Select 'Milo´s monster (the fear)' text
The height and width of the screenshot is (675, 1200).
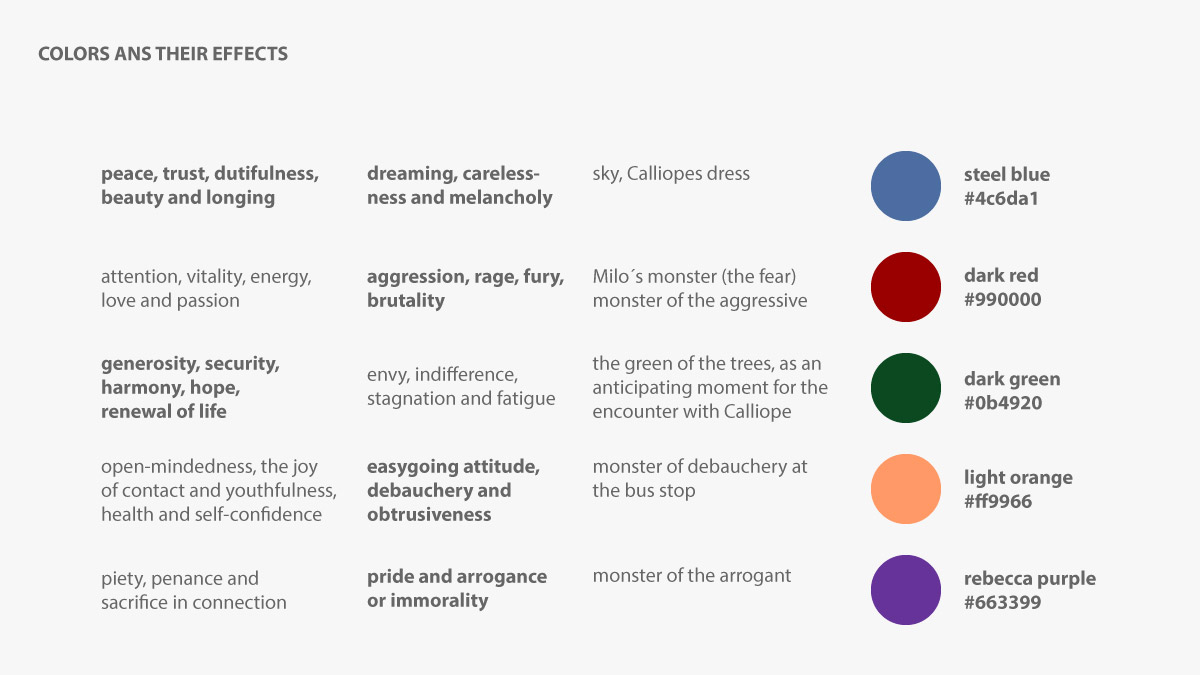point(694,276)
